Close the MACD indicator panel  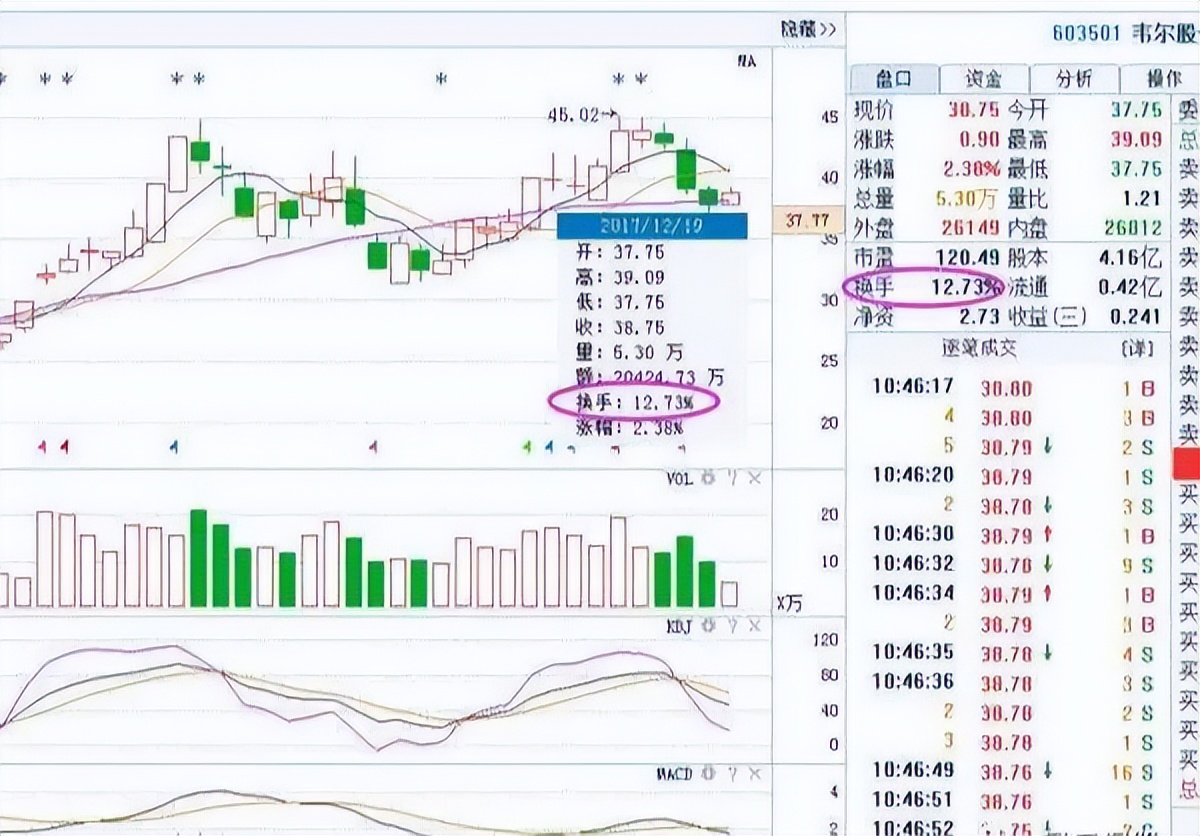(x=754, y=774)
